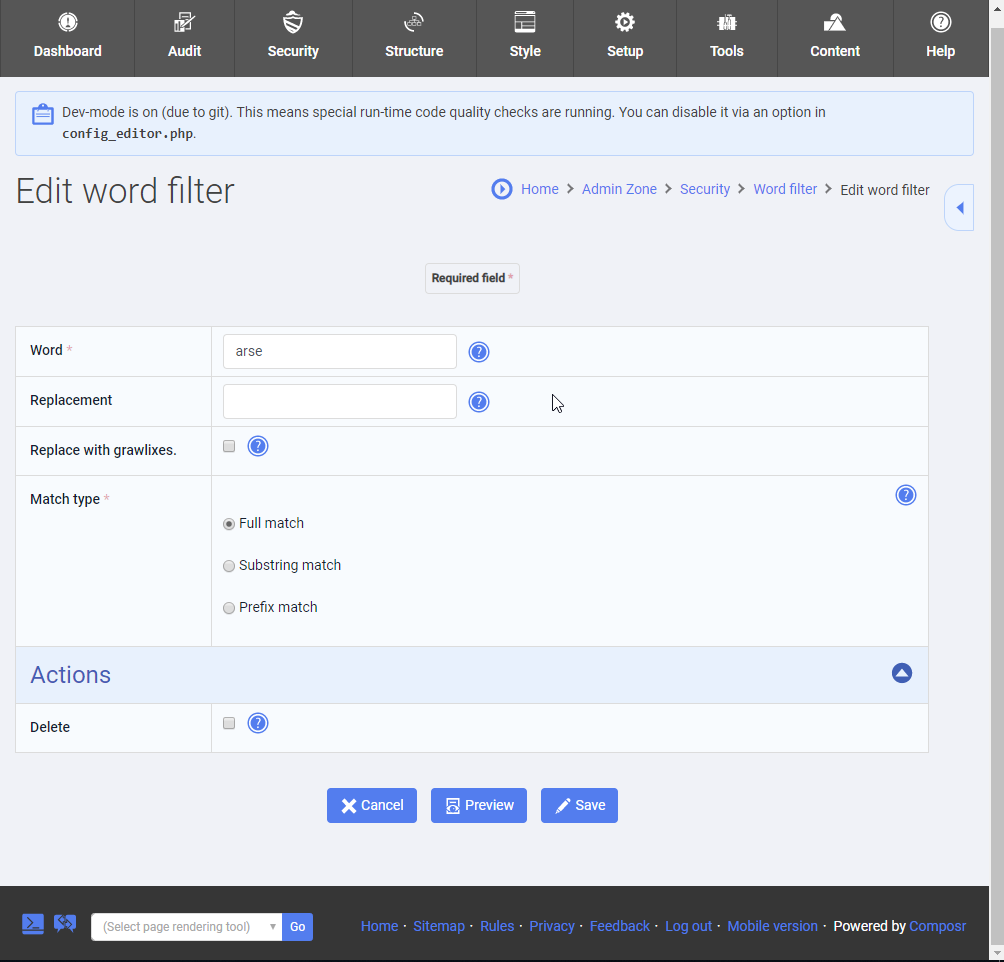Open the page rendering tool dropdown

coord(186,927)
